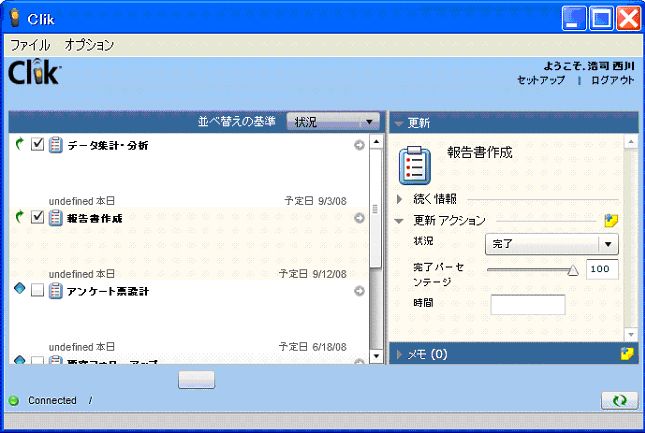Click the blue diamond icon beside アンケート票設計
The width and height of the screenshot is (645, 433).
[19, 289]
